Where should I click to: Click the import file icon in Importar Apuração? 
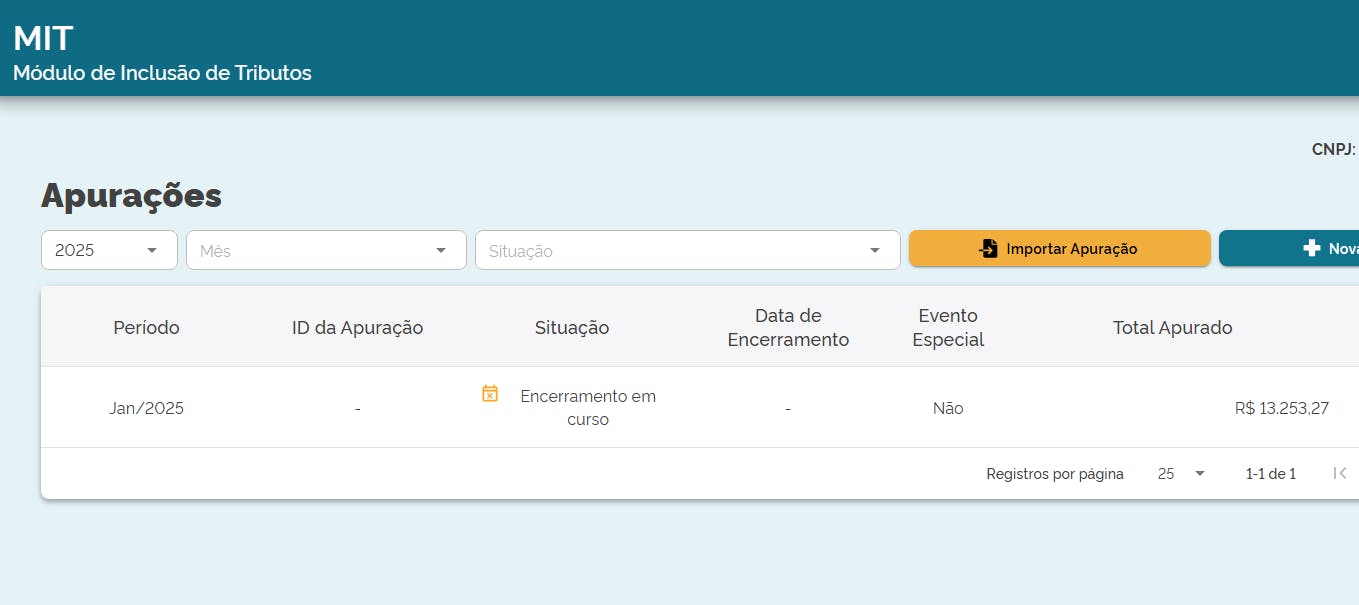coord(988,248)
